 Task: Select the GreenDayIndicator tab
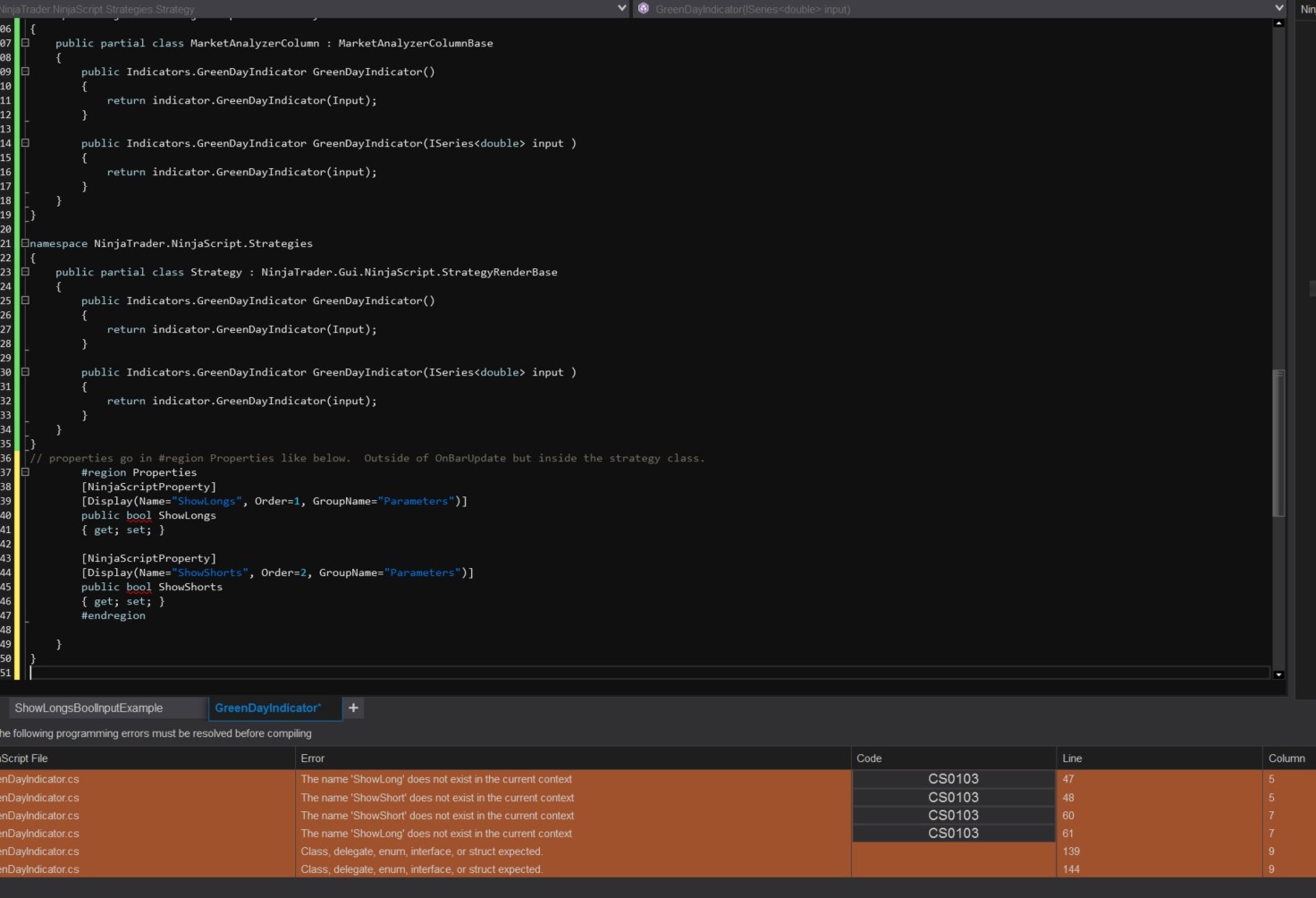coord(267,707)
